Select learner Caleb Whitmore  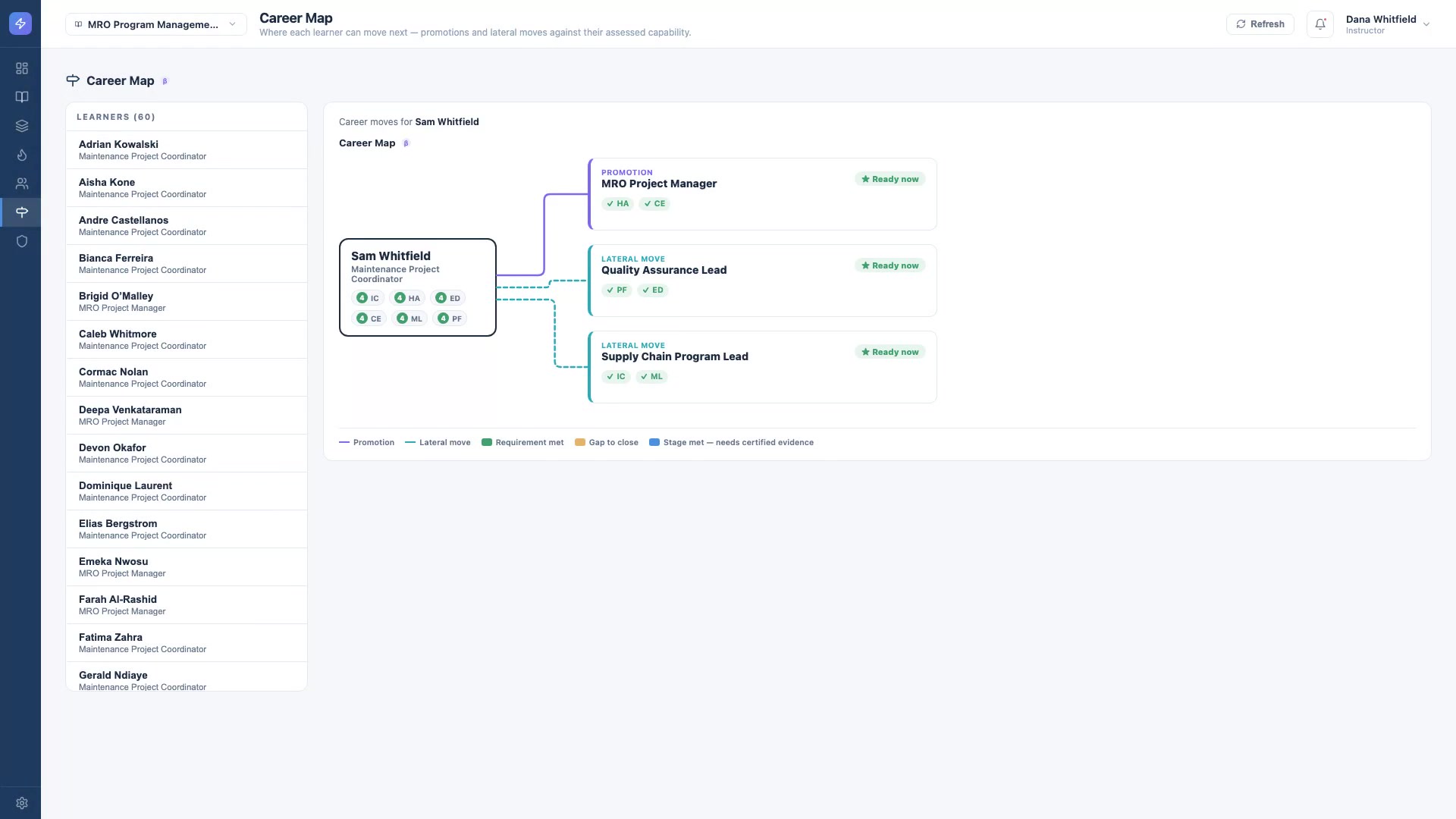pyautogui.click(x=187, y=340)
